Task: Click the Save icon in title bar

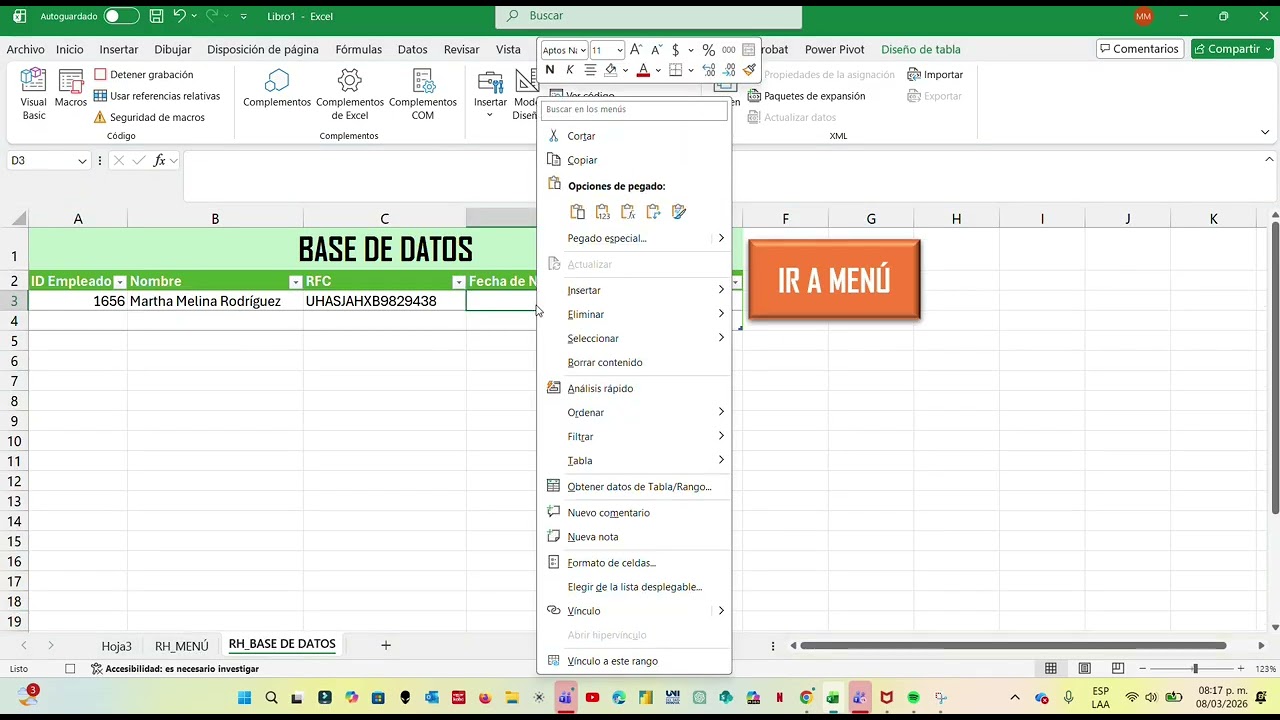Action: tap(156, 16)
